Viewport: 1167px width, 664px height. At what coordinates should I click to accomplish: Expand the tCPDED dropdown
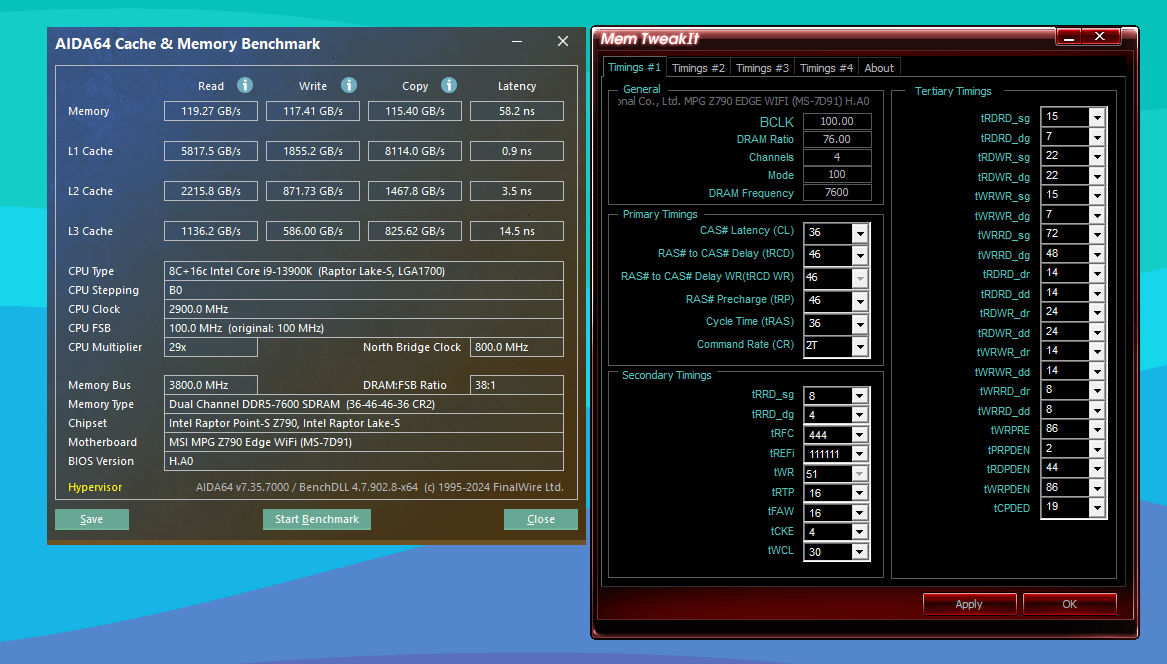(1097, 508)
